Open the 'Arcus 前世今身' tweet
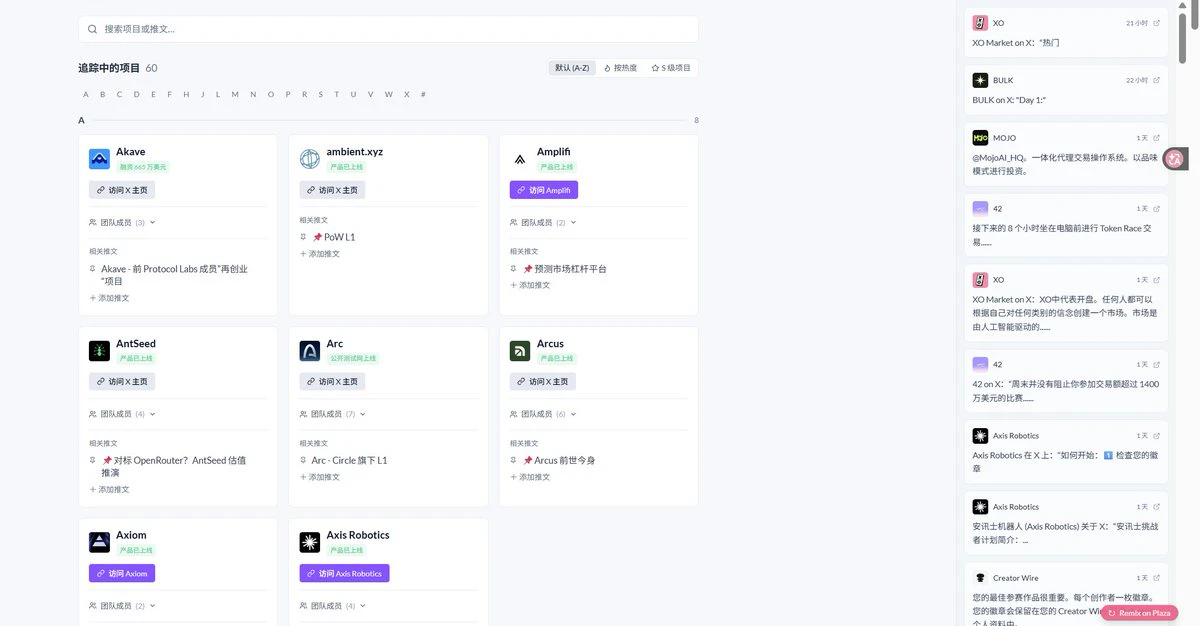1200x626 pixels. [x=559, y=460]
